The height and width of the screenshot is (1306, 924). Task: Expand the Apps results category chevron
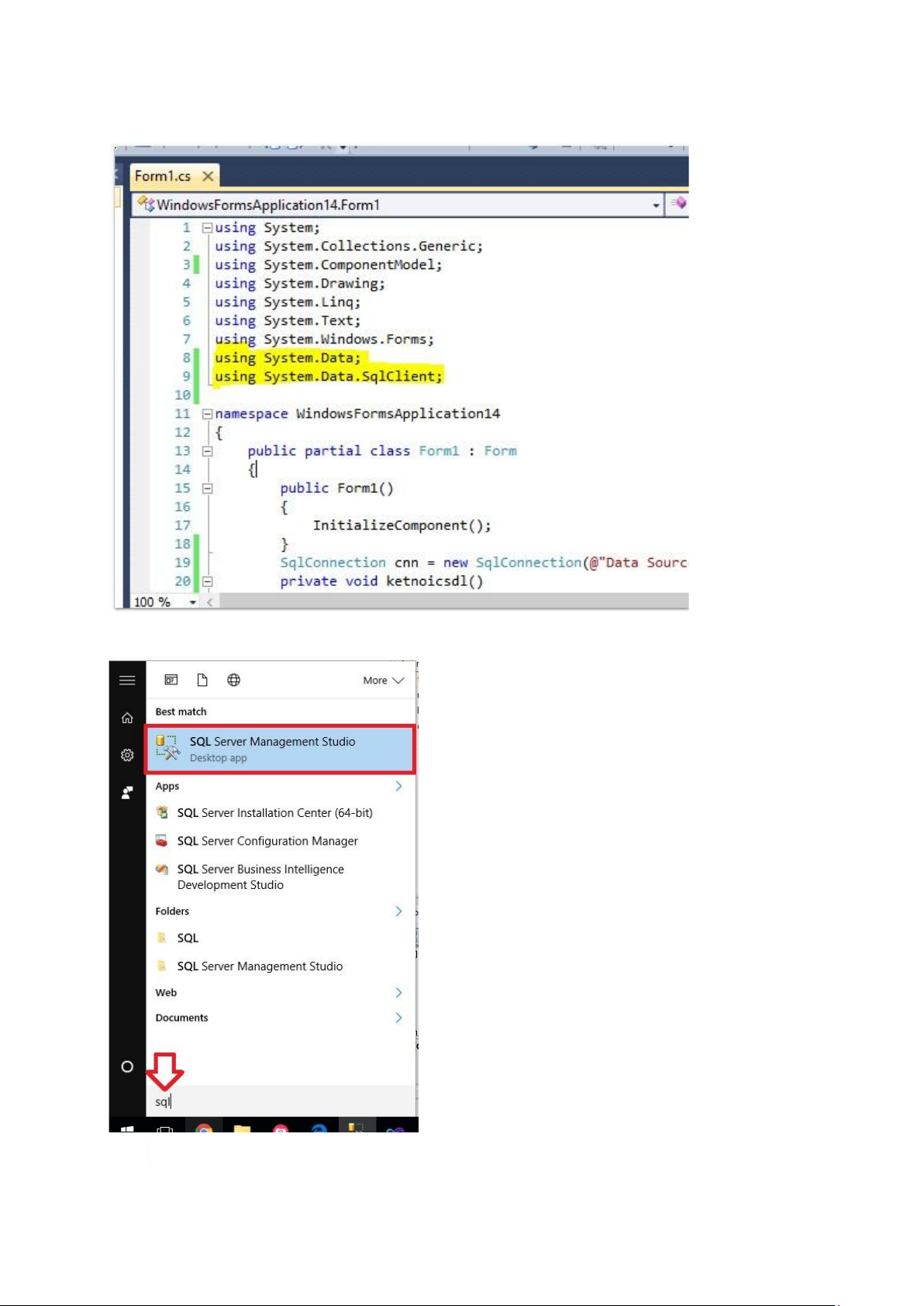point(398,786)
